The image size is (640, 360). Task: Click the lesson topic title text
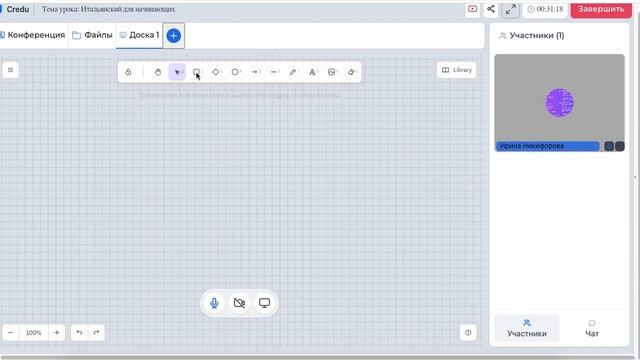pos(109,9)
